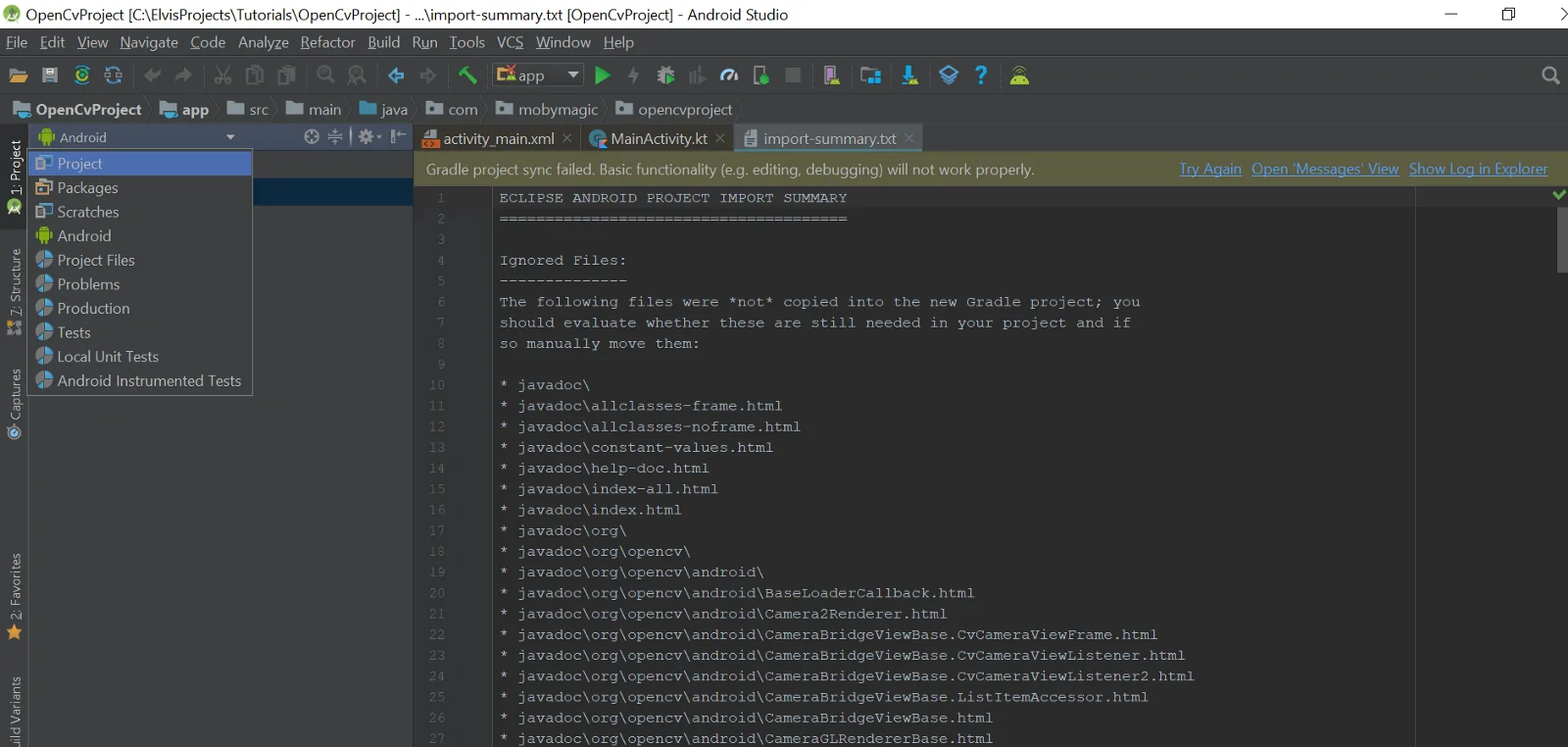Screen dimensions: 1568x747
Task: Click the Open file folder icon
Action: (18, 75)
